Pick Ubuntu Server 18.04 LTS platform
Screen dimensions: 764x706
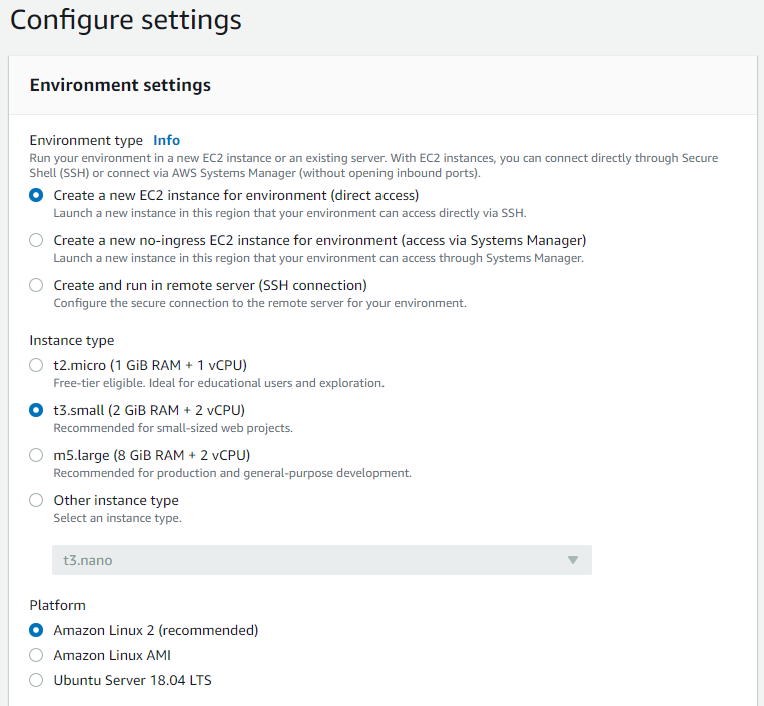[x=37, y=681]
